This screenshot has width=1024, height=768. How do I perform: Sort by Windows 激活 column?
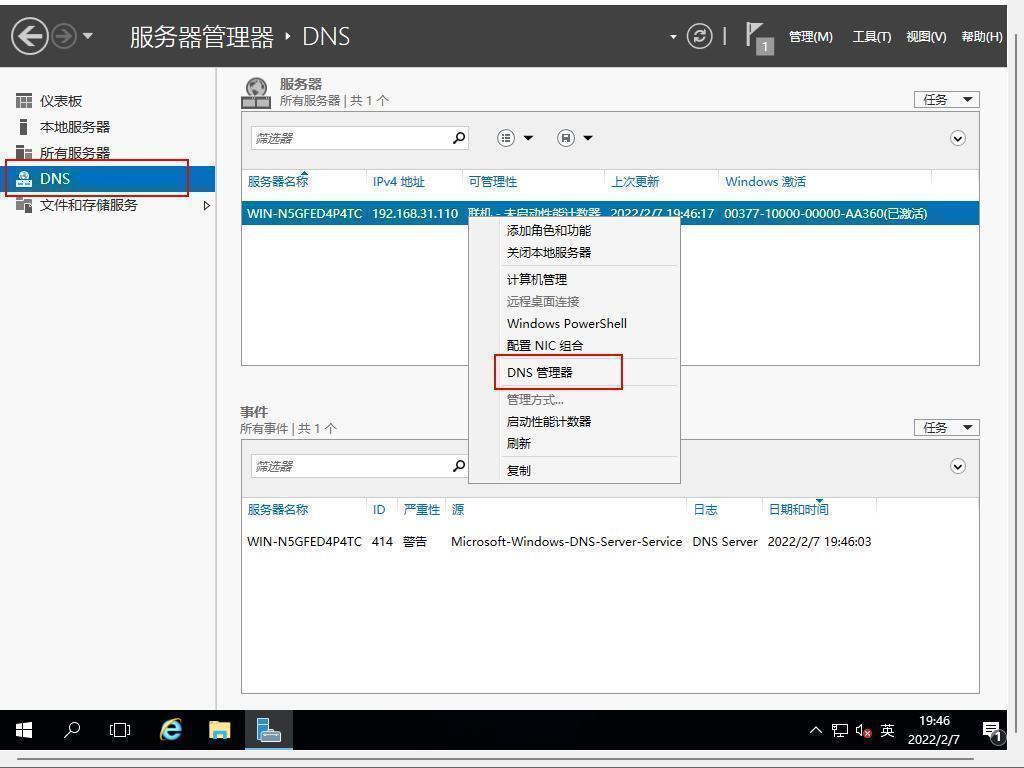765,182
